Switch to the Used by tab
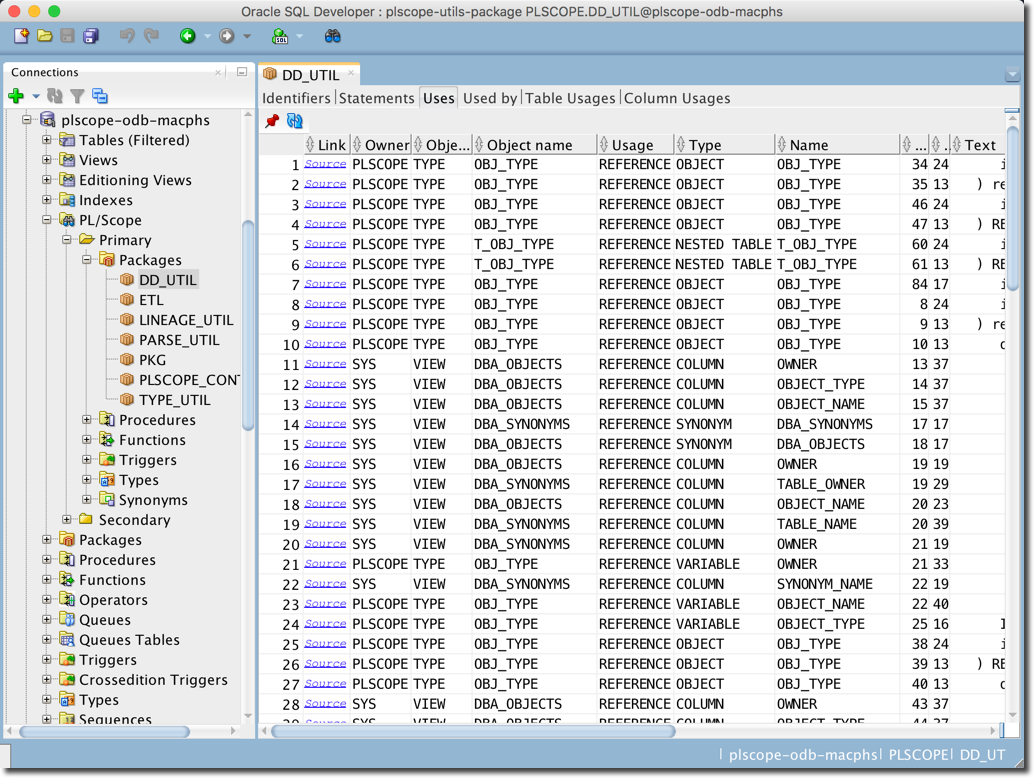Image resolution: width=1034 pixels, height=778 pixels. [x=489, y=98]
